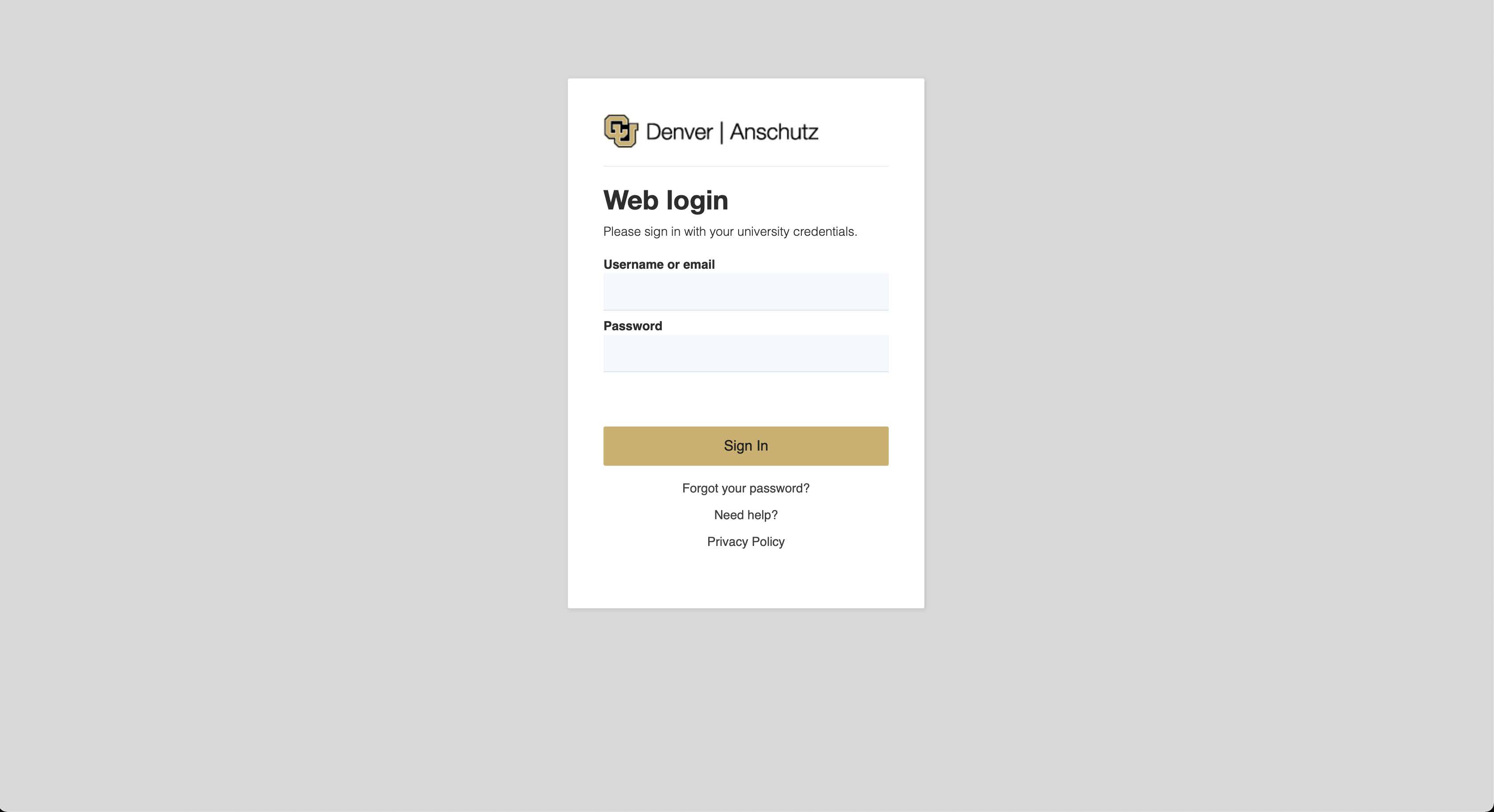The width and height of the screenshot is (1494, 812).
Task: Click the CU Denver | Anschutz logo icon
Action: [620, 130]
